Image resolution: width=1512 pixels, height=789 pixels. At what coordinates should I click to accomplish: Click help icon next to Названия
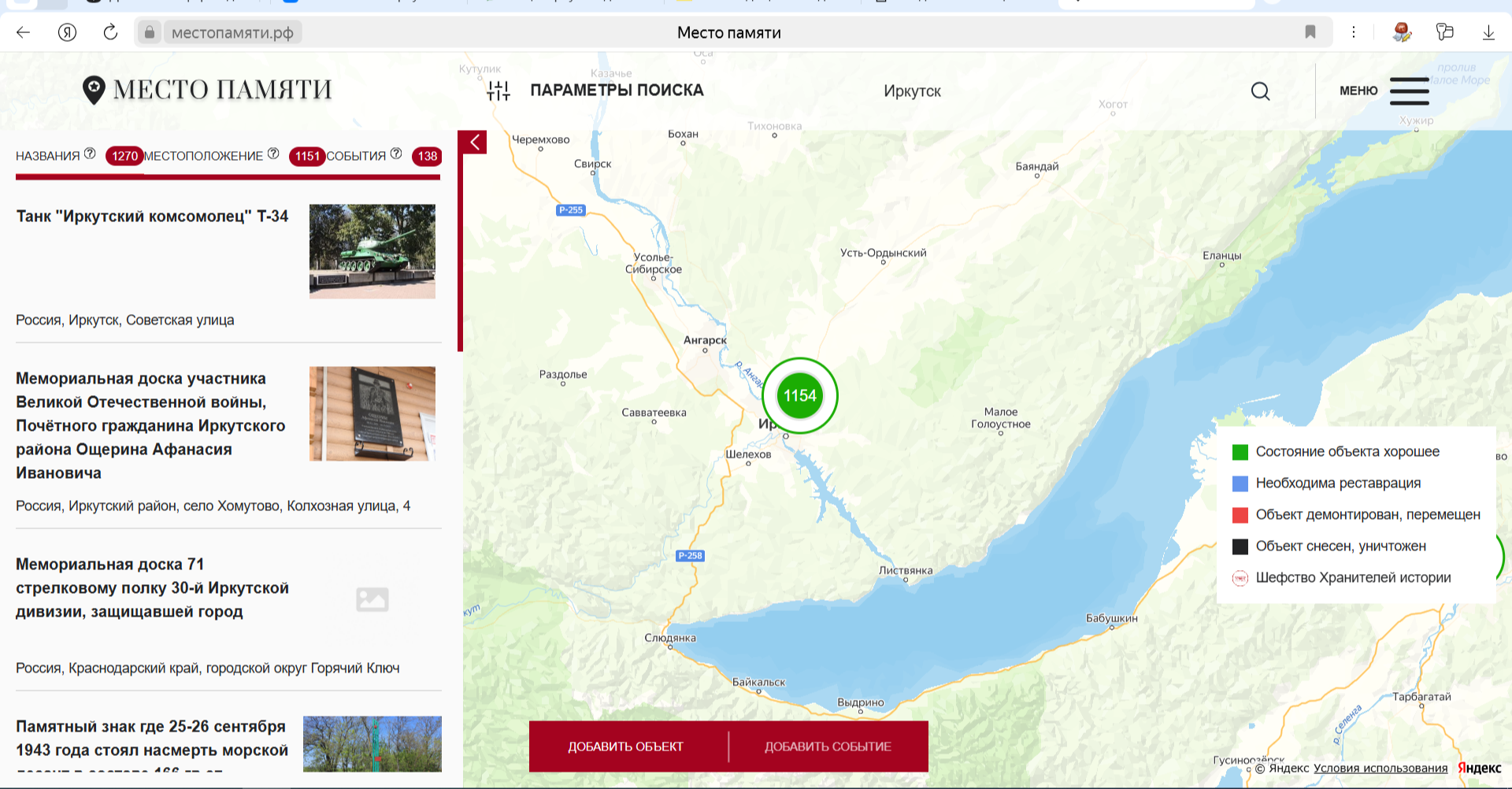(90, 154)
